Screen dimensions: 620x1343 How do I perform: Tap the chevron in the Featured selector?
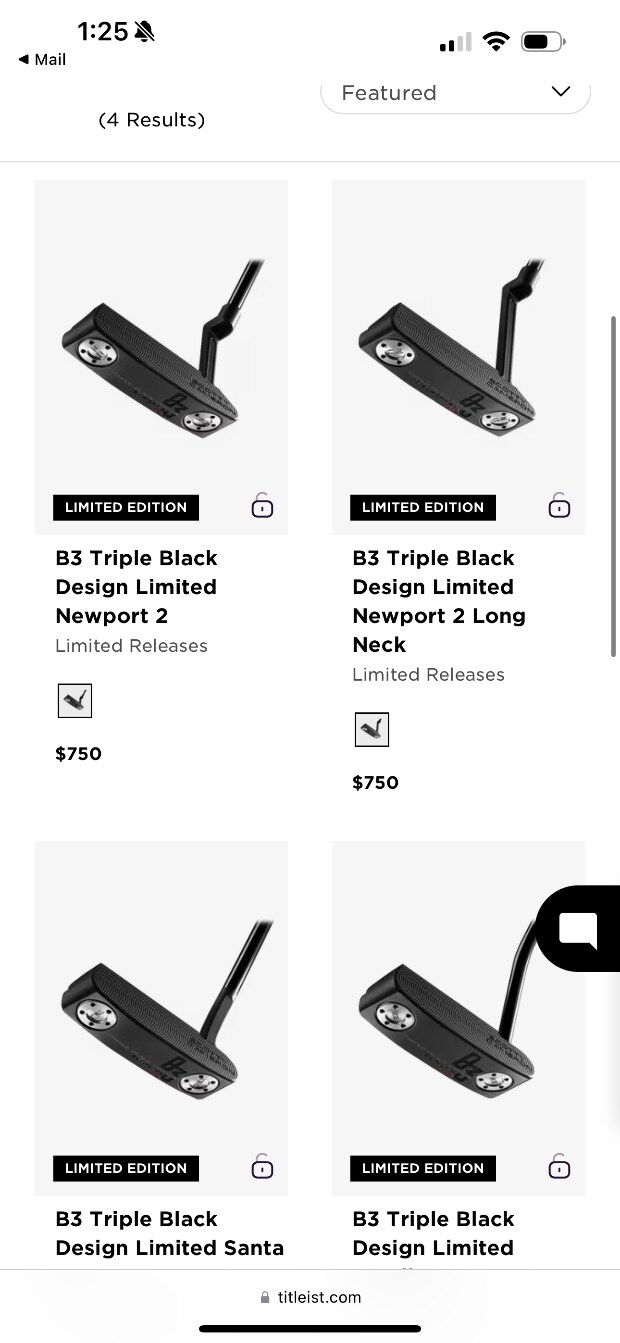coord(561,92)
